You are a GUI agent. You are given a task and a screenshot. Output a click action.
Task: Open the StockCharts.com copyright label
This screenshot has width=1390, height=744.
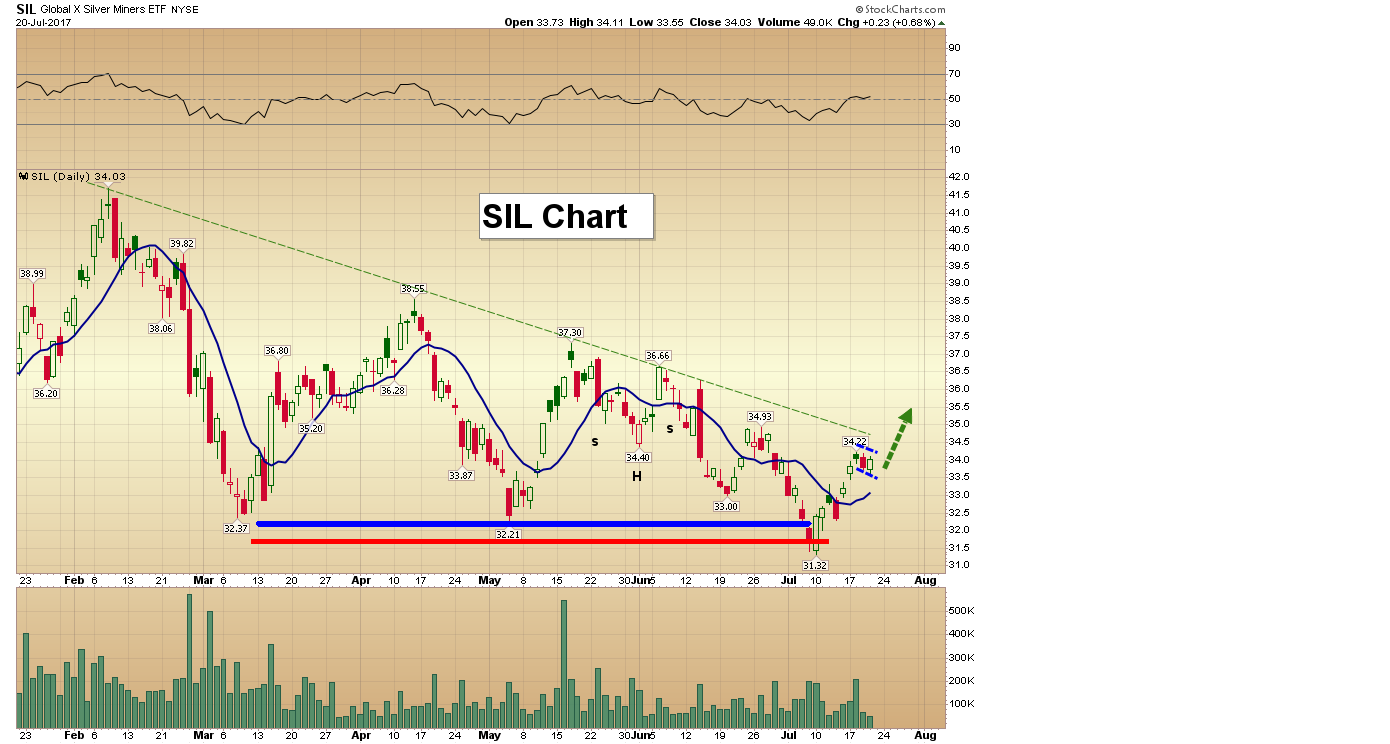(x=899, y=8)
